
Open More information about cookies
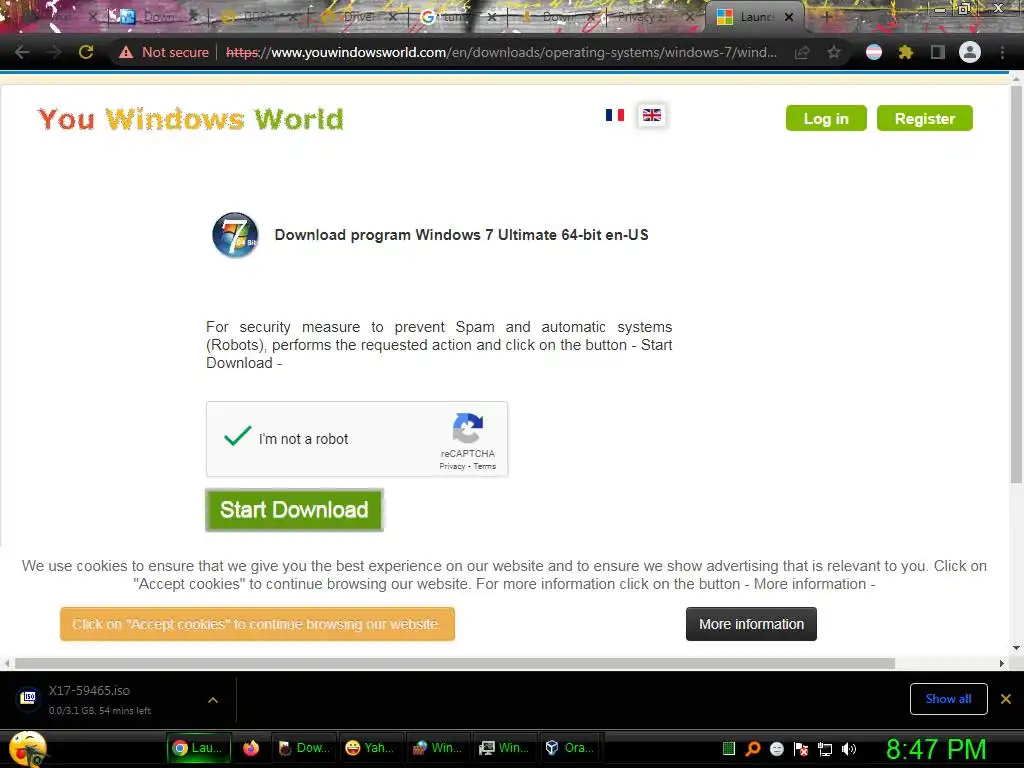(751, 624)
